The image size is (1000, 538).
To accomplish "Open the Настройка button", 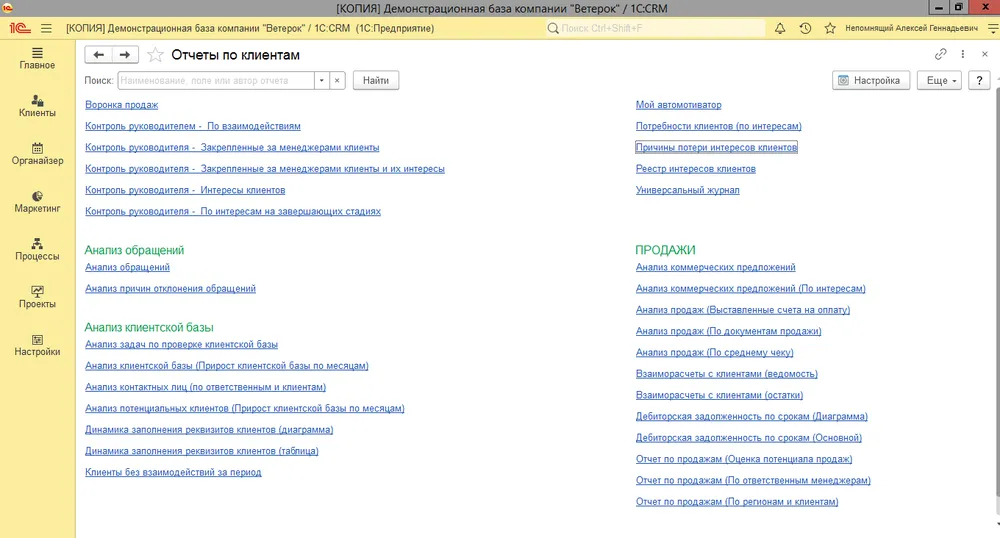I will pyautogui.click(x=871, y=80).
